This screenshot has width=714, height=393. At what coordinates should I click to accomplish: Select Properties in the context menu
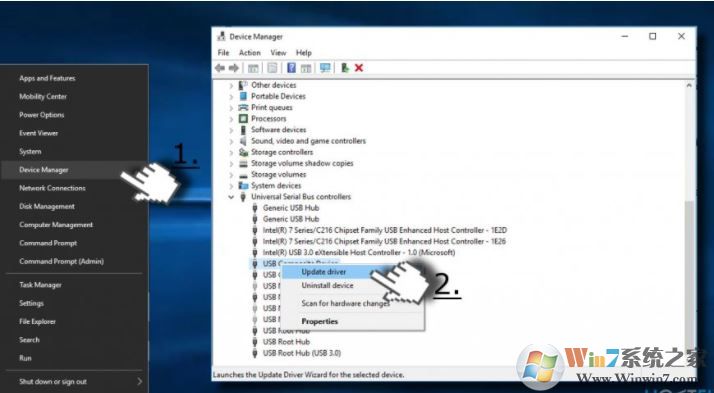tap(320, 321)
